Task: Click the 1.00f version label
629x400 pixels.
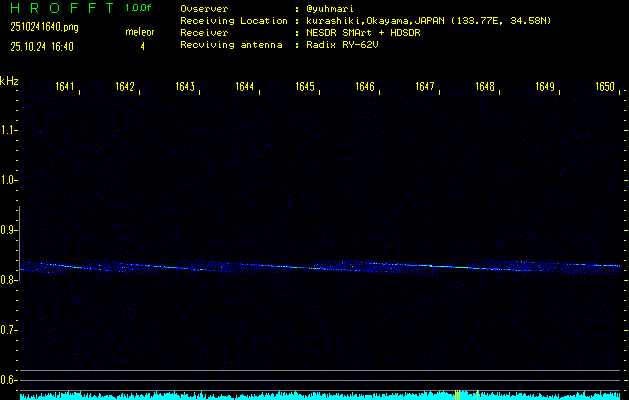Action: (140, 8)
